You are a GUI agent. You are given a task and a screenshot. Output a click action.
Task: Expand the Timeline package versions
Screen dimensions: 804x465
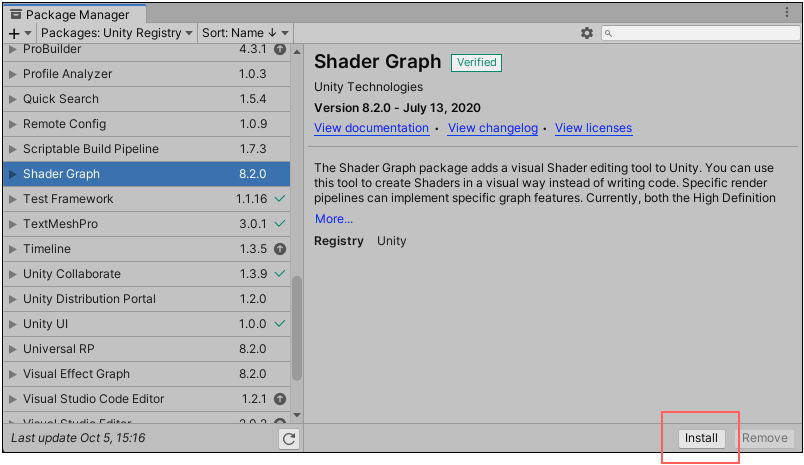click(x=13, y=249)
